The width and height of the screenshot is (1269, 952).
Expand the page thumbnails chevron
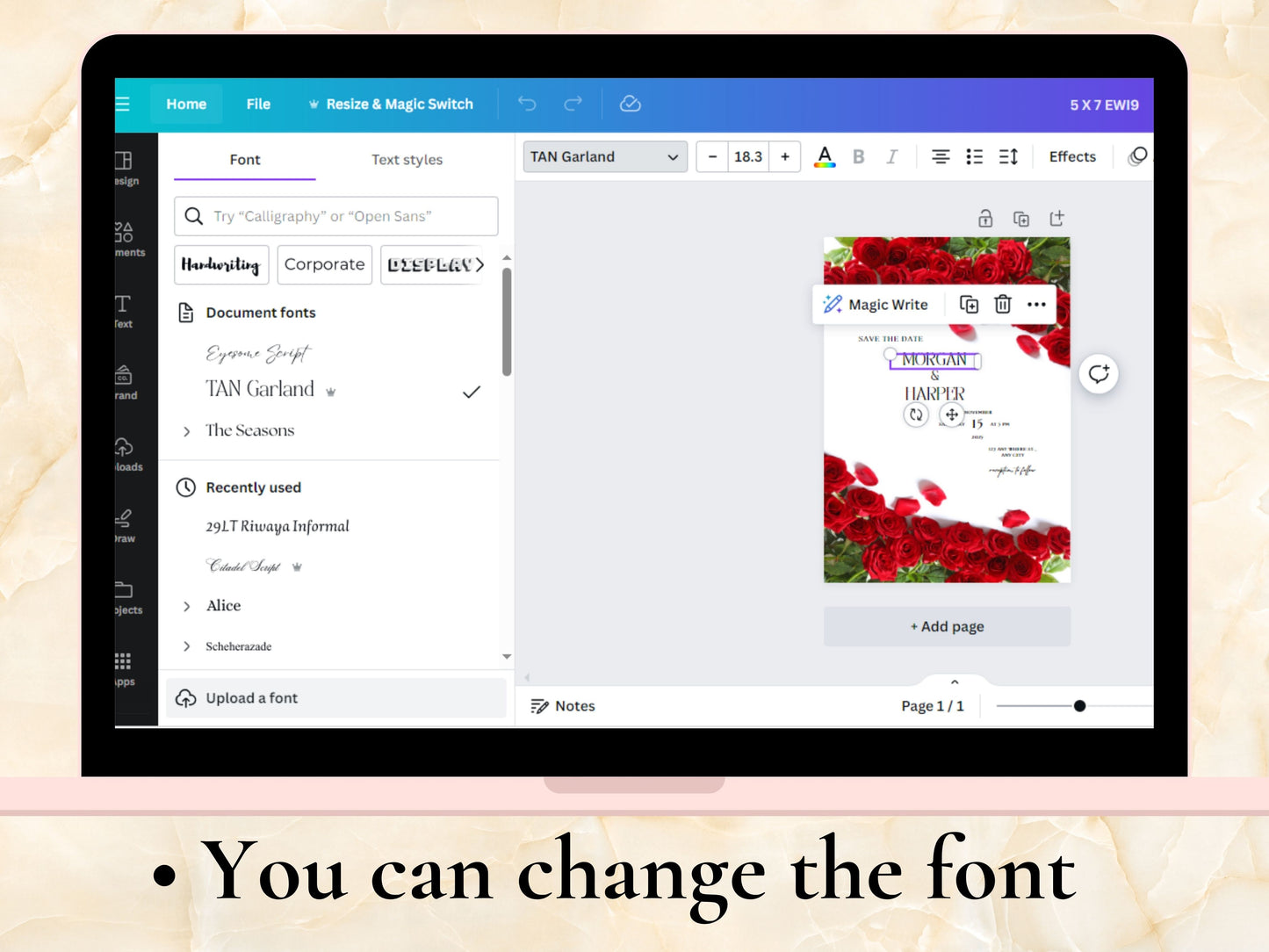(955, 682)
